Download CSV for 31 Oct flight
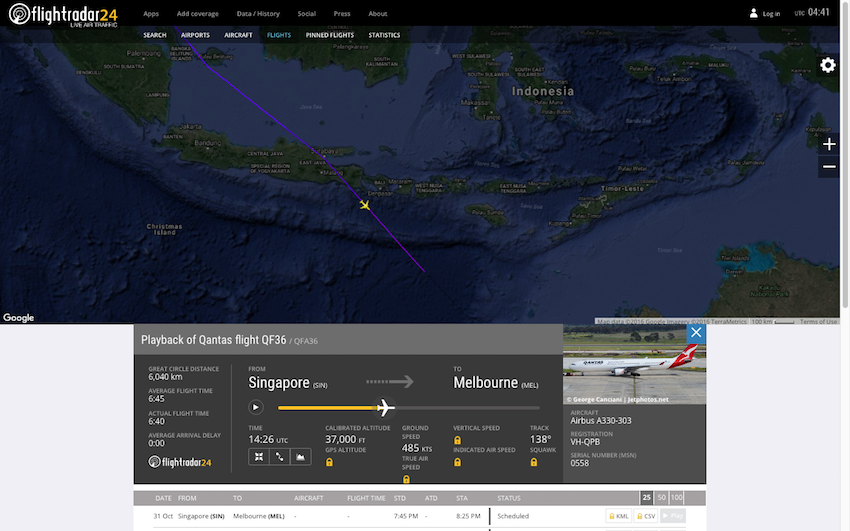The height and width of the screenshot is (531, 850). (646, 516)
